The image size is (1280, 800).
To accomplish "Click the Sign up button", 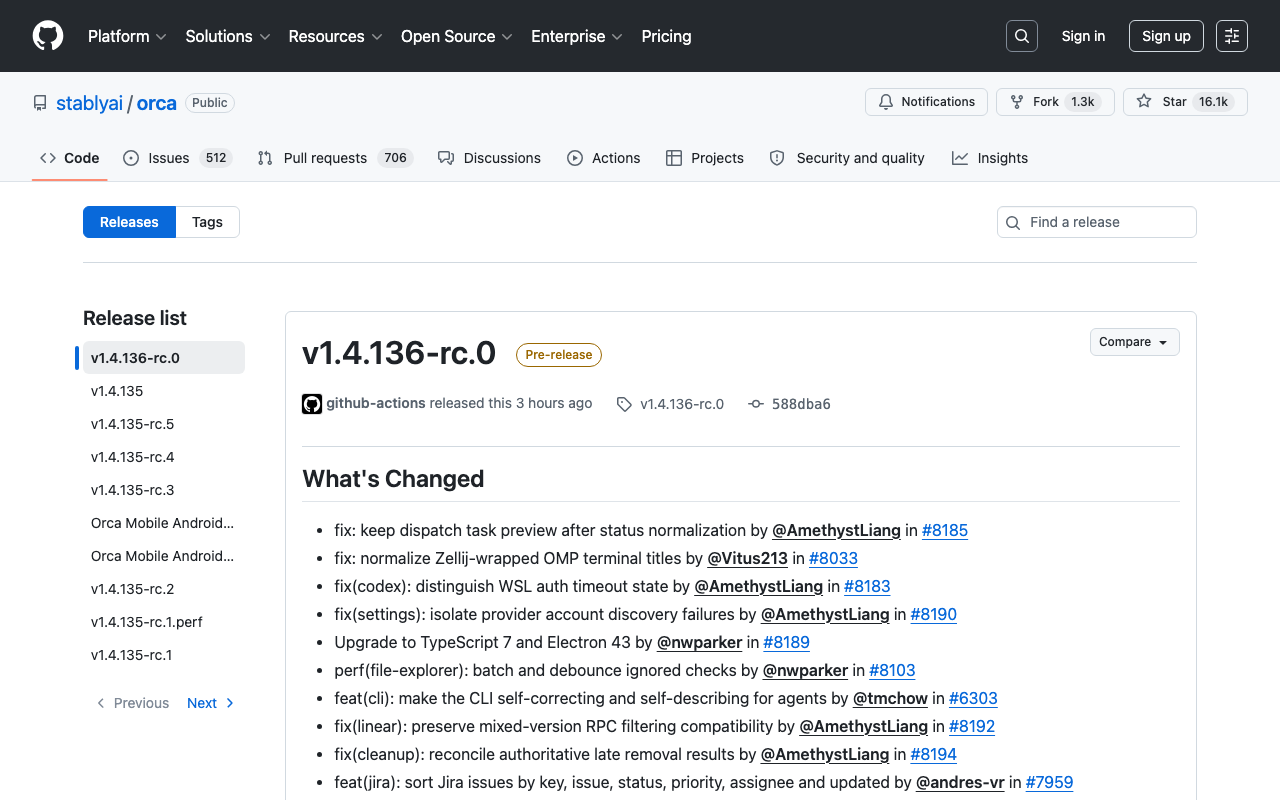I will tap(1166, 36).
